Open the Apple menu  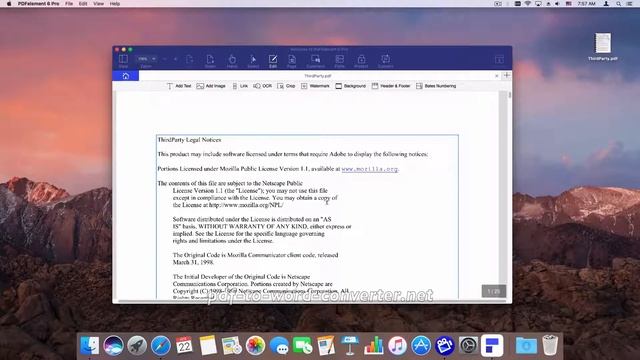pyautogui.click(x=9, y=3)
